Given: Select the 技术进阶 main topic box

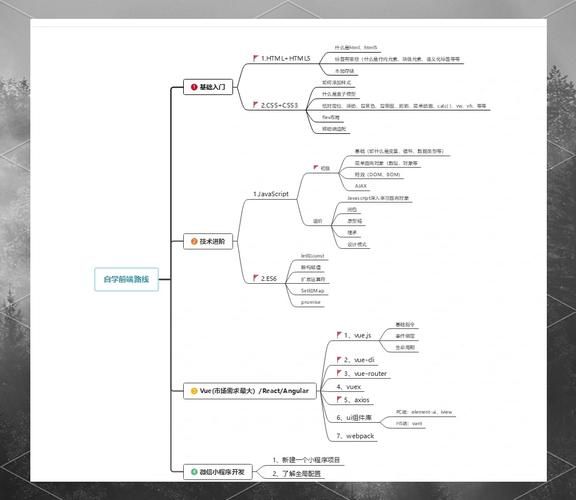Looking at the screenshot, I should click(x=208, y=241).
